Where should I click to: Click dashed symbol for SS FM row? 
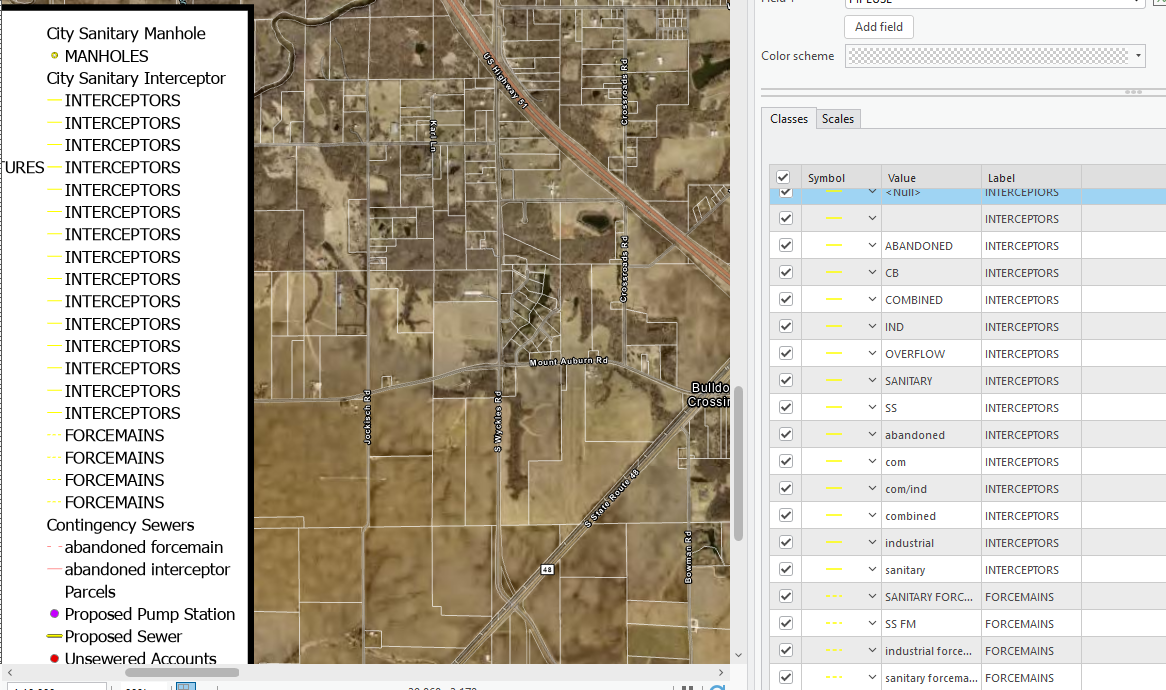834,624
